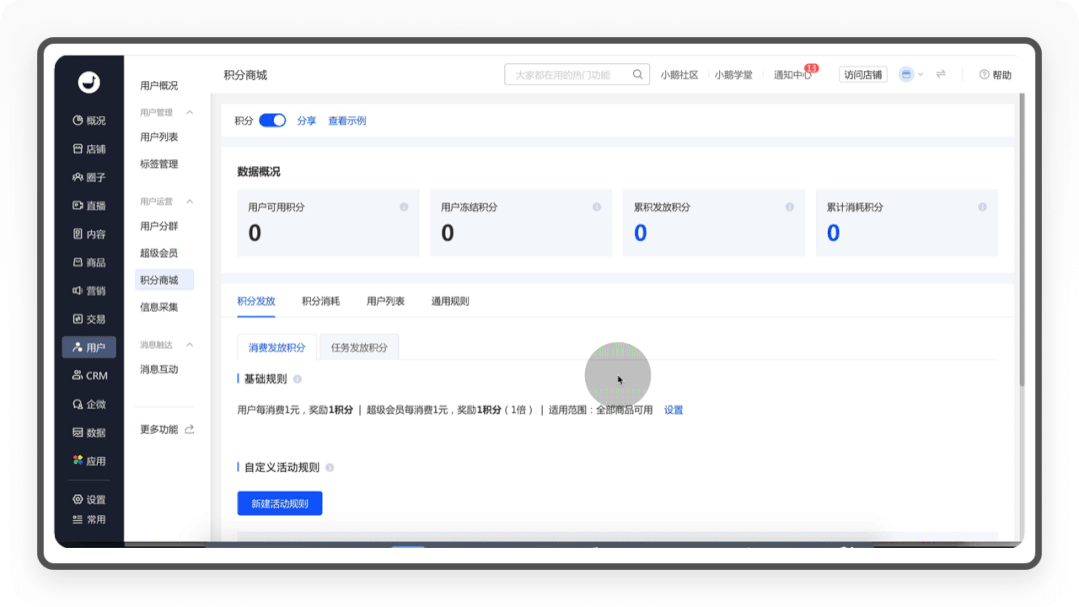
Task: Open the 小鹅学堂 link
Action: tap(734, 74)
